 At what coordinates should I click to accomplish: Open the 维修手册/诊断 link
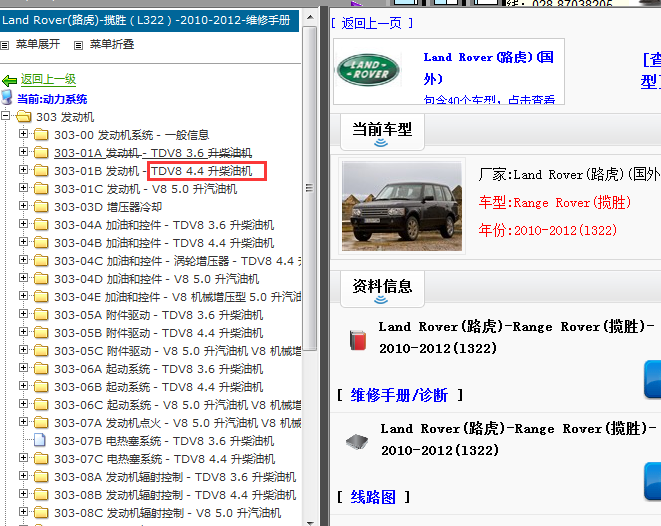pyautogui.click(x=399, y=395)
